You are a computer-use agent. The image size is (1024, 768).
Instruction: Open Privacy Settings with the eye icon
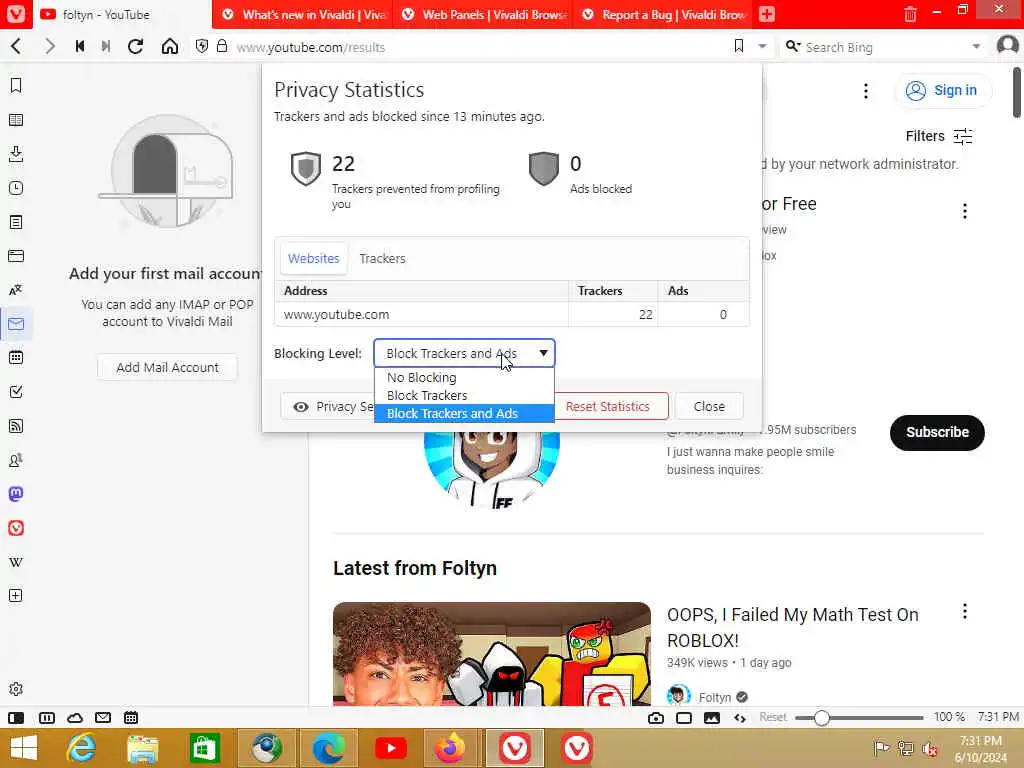tap(328, 406)
